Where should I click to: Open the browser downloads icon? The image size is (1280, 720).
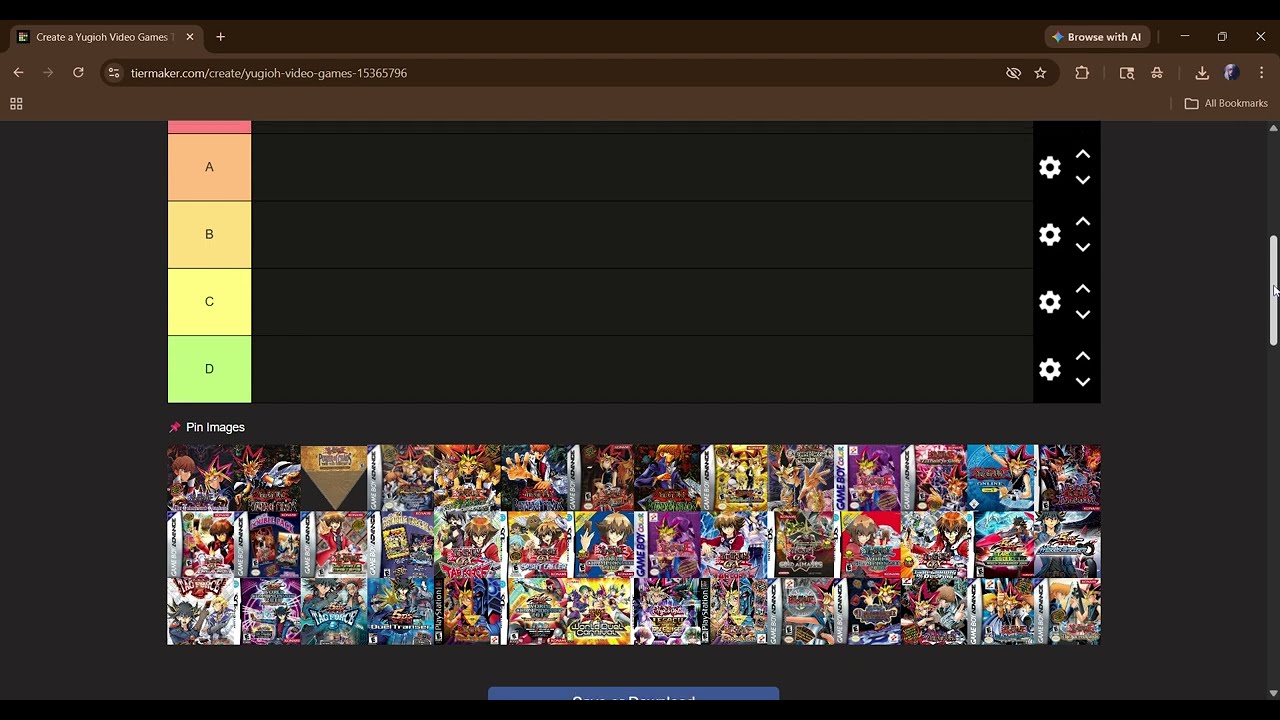tap(1202, 72)
